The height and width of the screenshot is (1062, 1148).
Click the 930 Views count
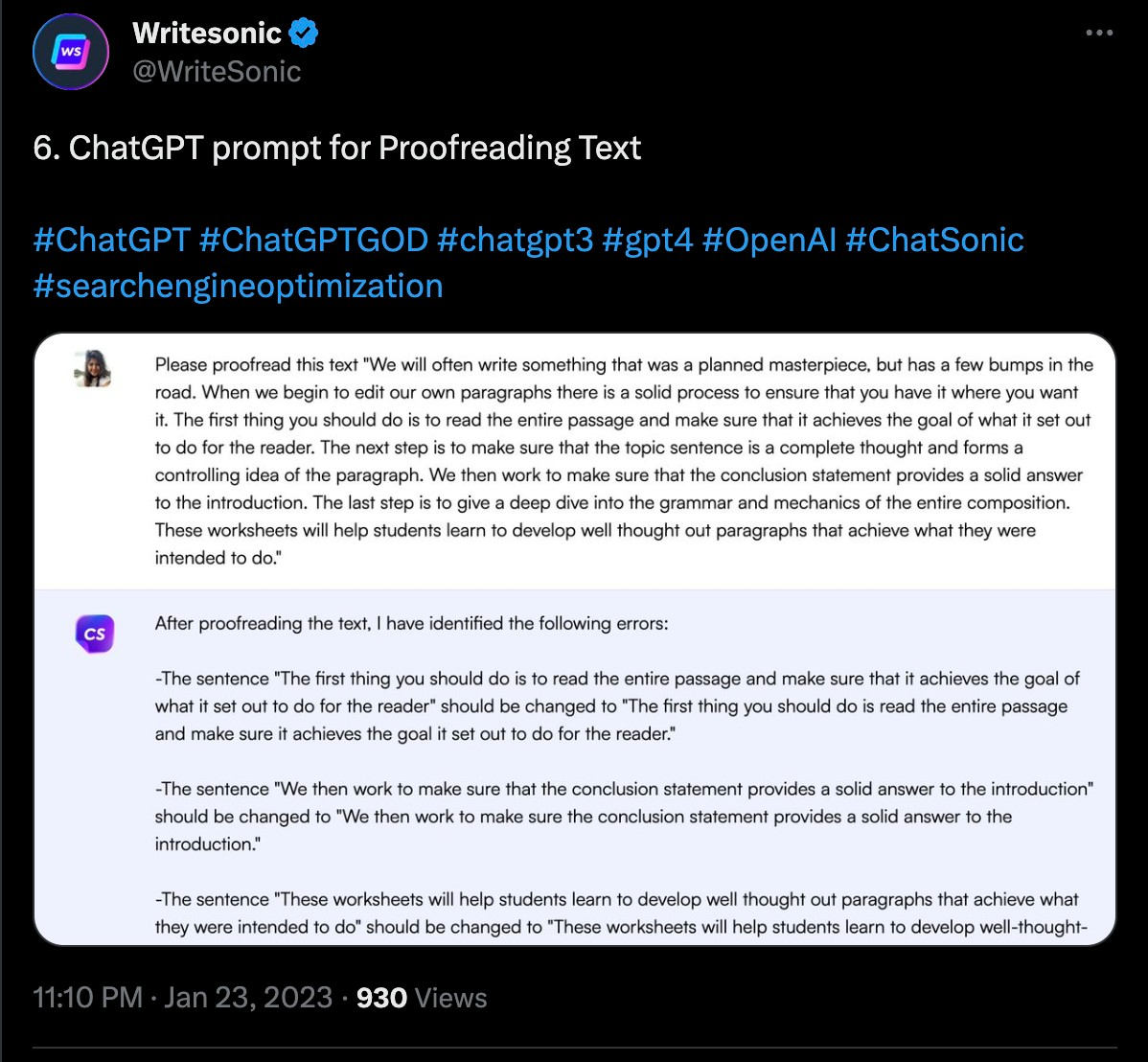tap(422, 998)
